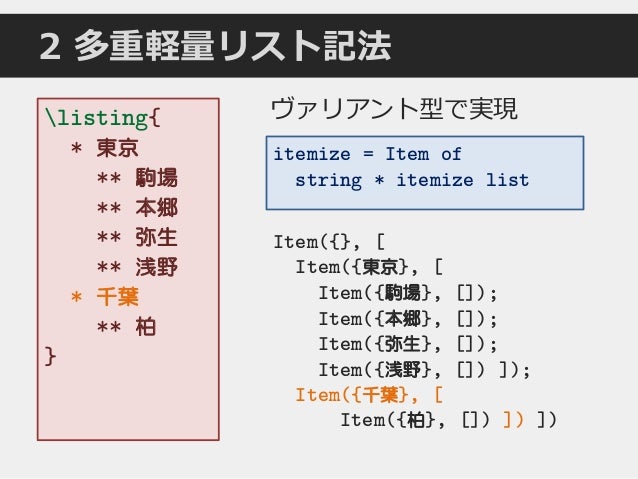Select the slide title '2 多重軽量リスト記法'
The width and height of the screenshot is (638, 479).
click(215, 46)
